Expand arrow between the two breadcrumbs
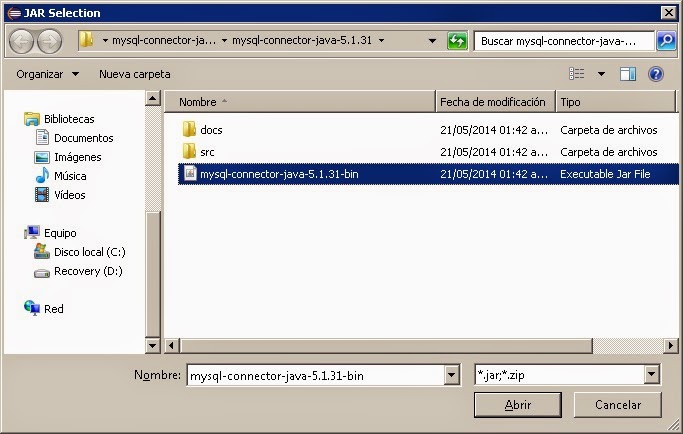The image size is (683, 434). tap(224, 41)
